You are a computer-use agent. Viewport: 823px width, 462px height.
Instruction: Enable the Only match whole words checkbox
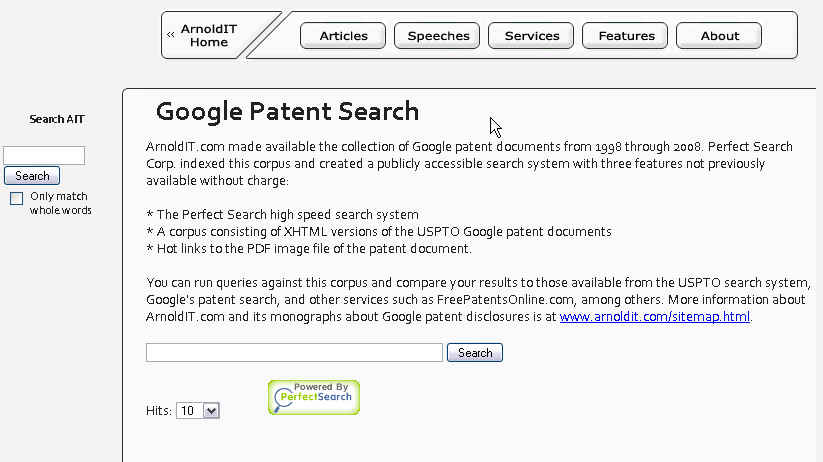tap(17, 198)
